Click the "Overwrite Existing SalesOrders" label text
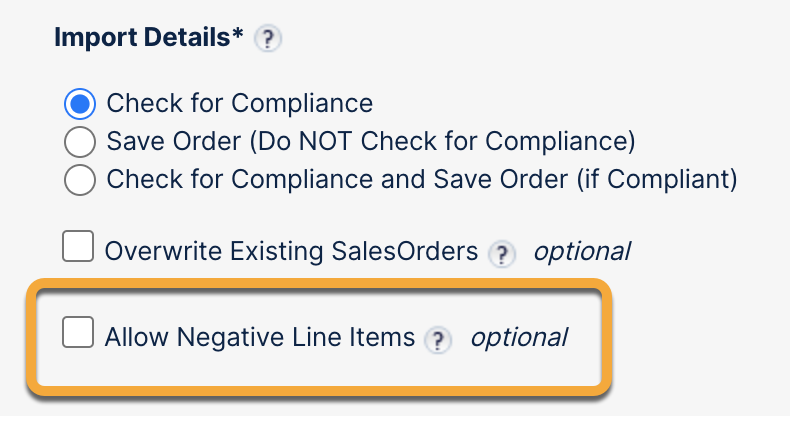This screenshot has height=430, width=790. 292,251
